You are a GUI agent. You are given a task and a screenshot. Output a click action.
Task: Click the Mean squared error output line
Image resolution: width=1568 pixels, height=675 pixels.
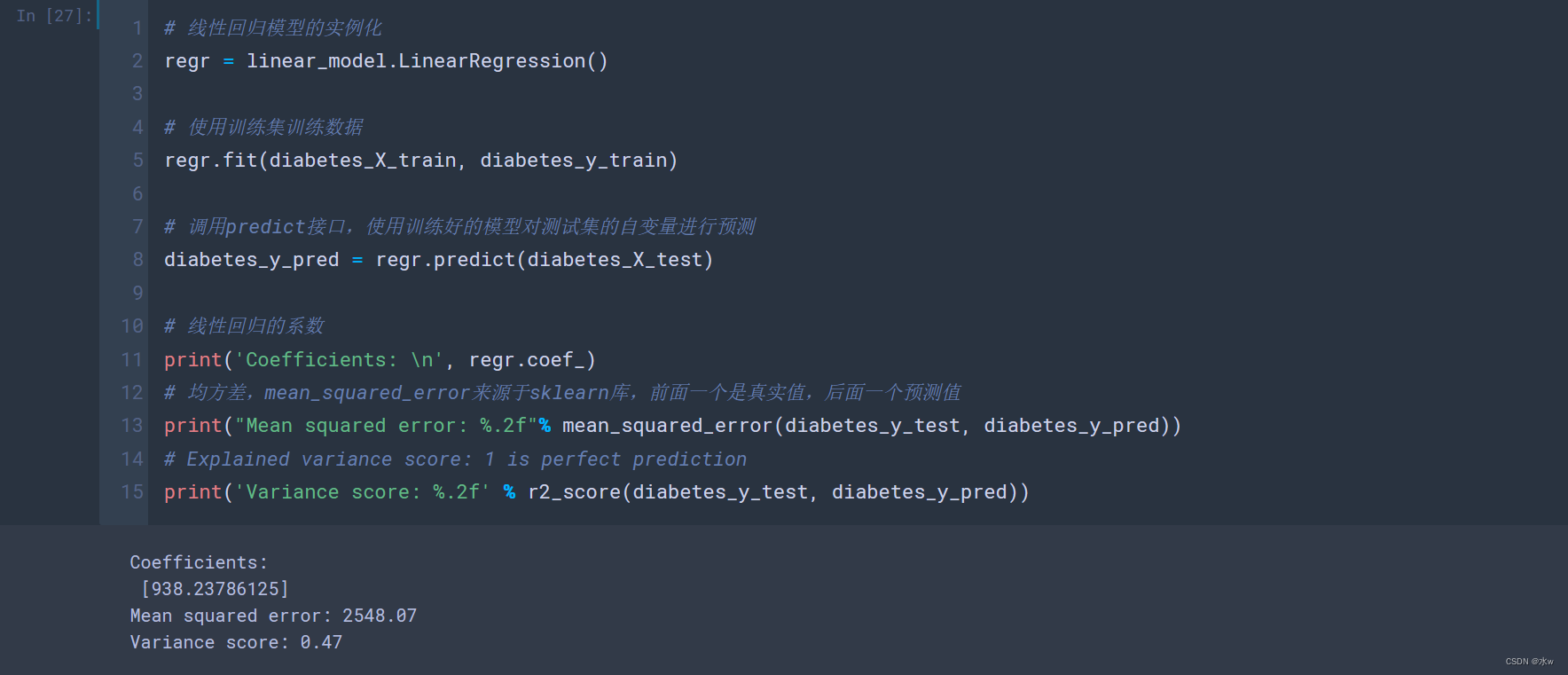(273, 616)
